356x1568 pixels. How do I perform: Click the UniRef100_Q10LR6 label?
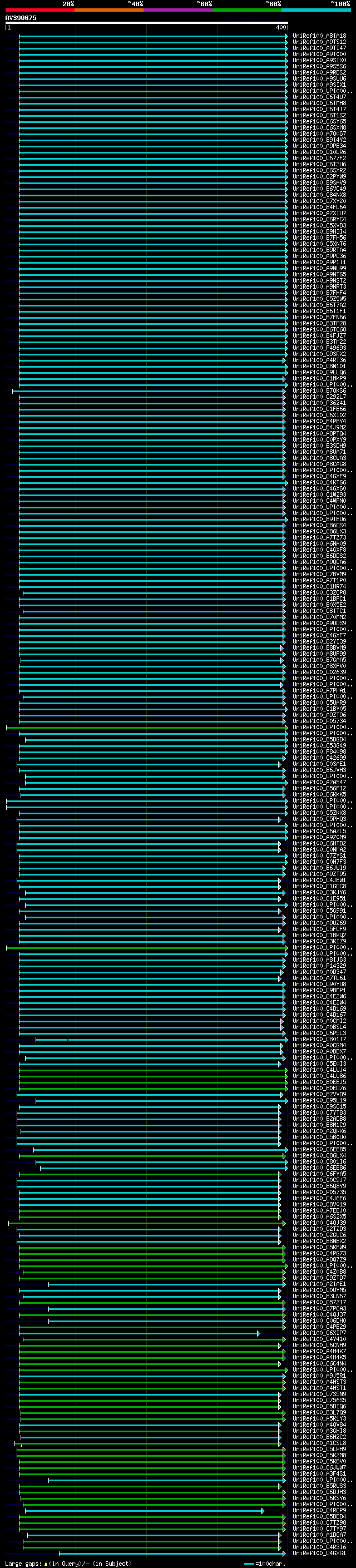point(319,152)
